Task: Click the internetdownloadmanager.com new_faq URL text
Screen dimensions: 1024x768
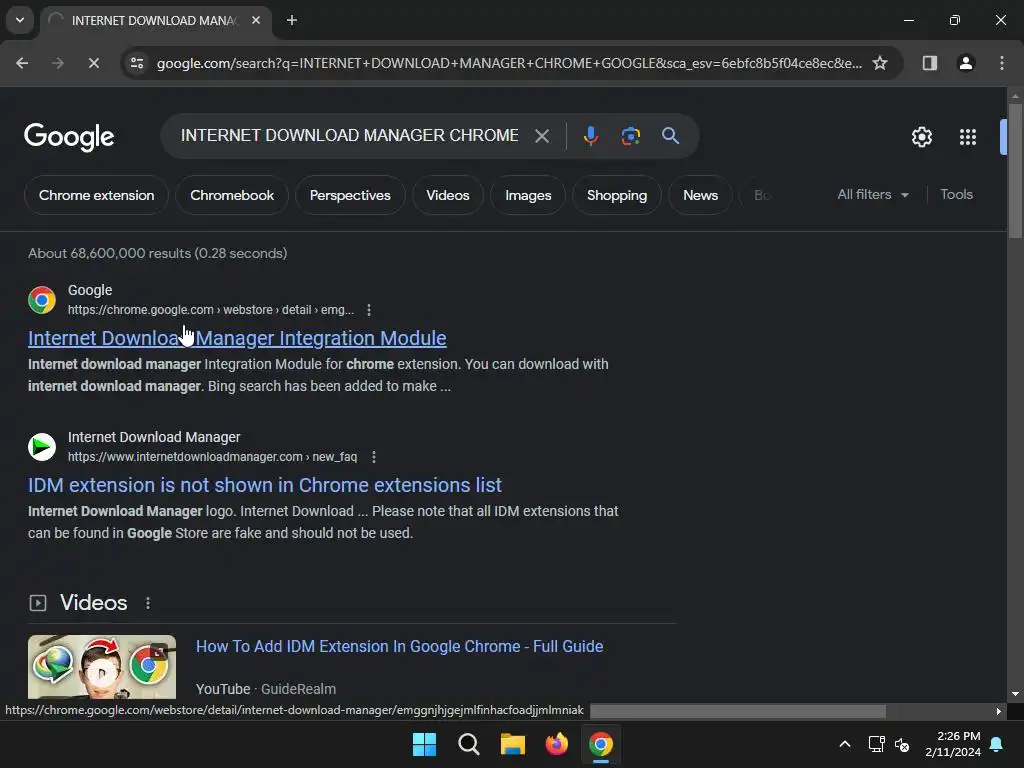Action: [x=212, y=456]
